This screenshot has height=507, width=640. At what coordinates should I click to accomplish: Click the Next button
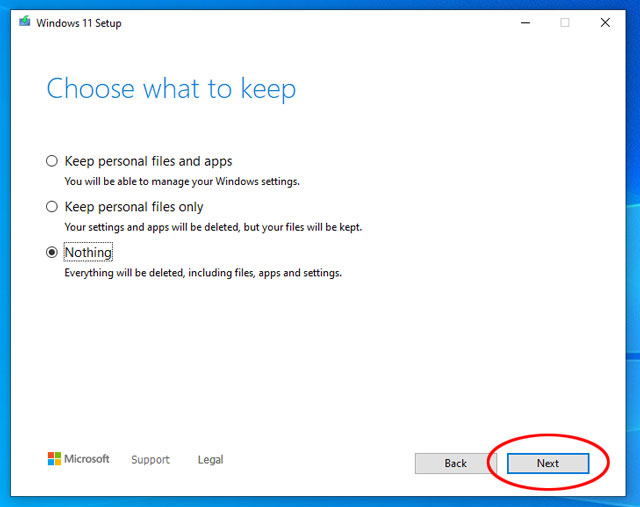548,463
